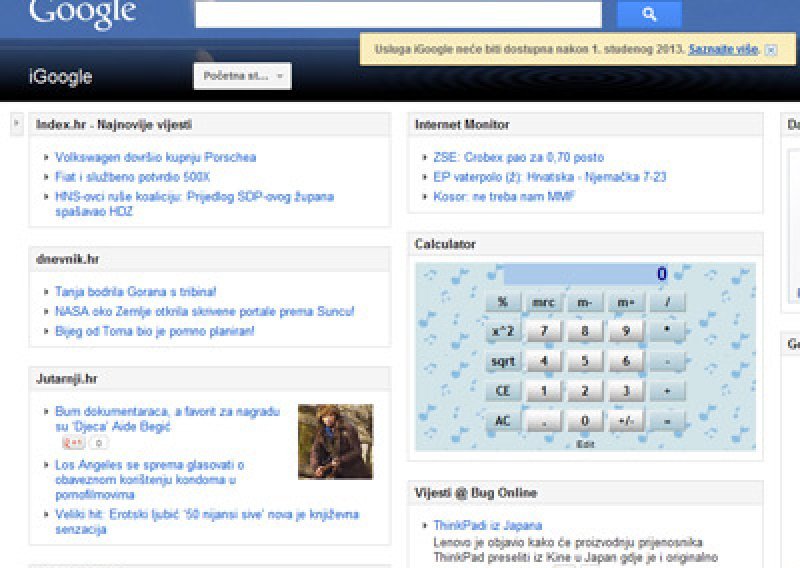This screenshot has width=800, height=568.
Task: Click the calculator mrc key
Action: point(543,302)
